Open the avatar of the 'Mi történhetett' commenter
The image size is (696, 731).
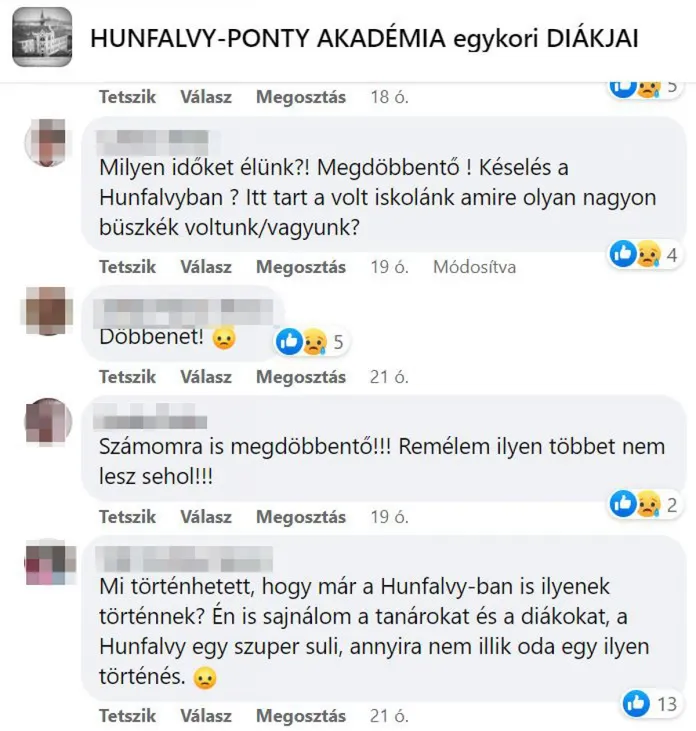tap(48, 562)
